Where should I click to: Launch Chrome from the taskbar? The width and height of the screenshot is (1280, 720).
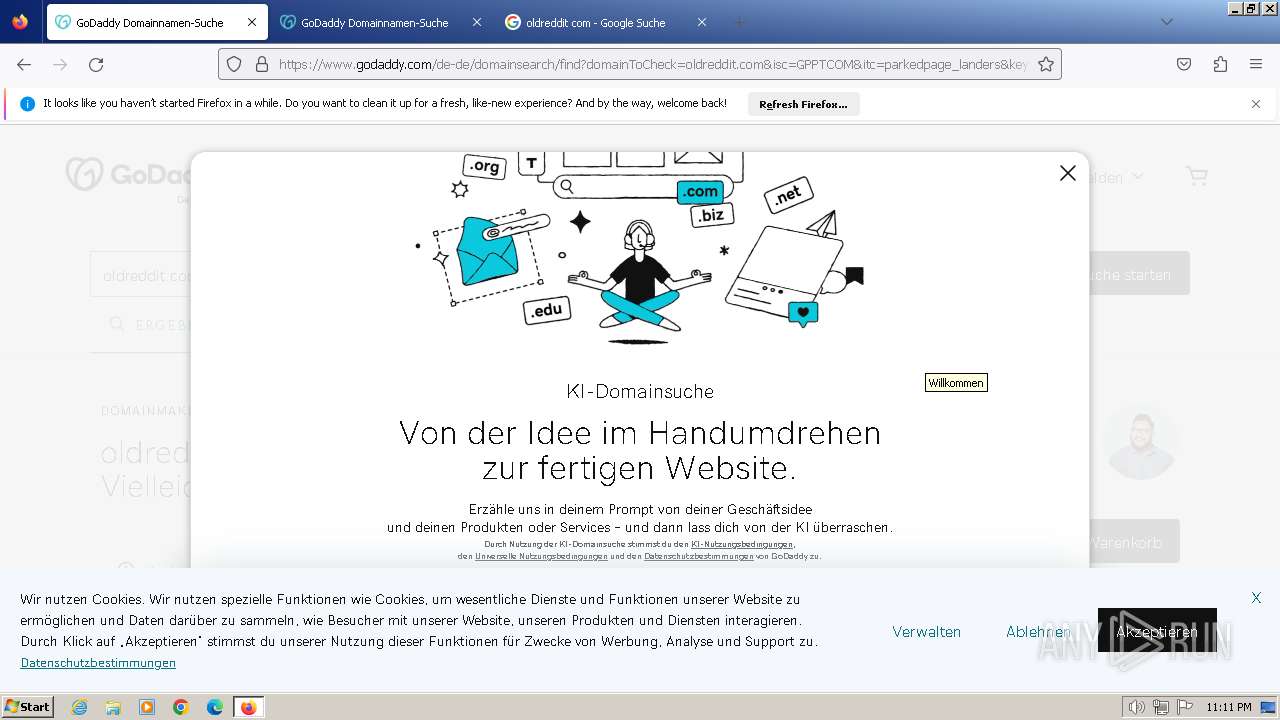tap(181, 707)
